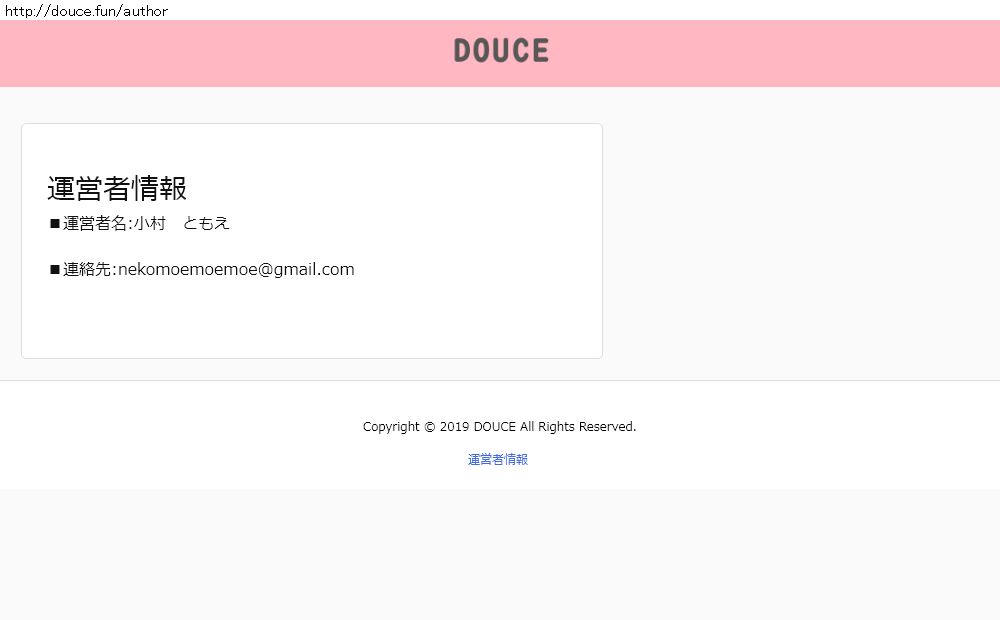
Task: Open the 運営者情報 footer link
Action: click(x=497, y=459)
